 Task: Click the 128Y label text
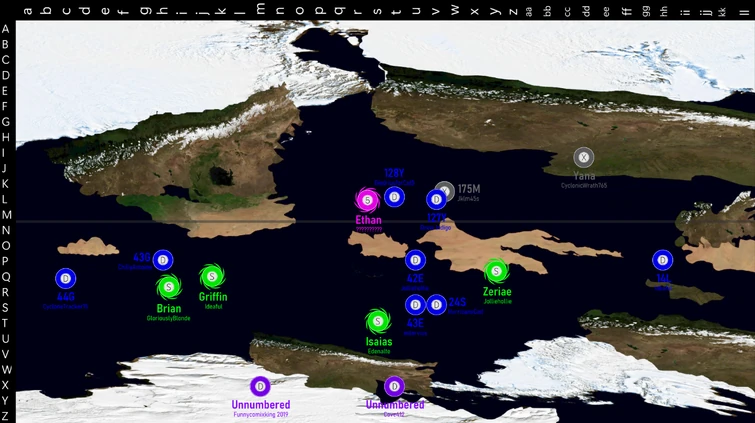[x=394, y=173]
